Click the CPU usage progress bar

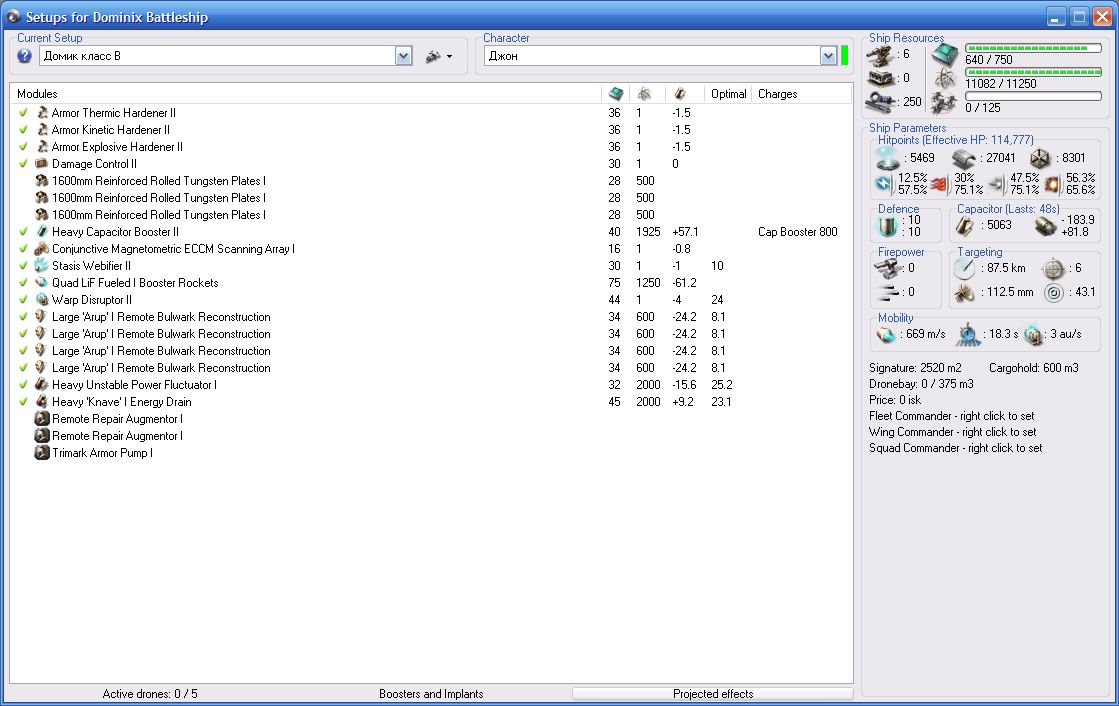1033,48
